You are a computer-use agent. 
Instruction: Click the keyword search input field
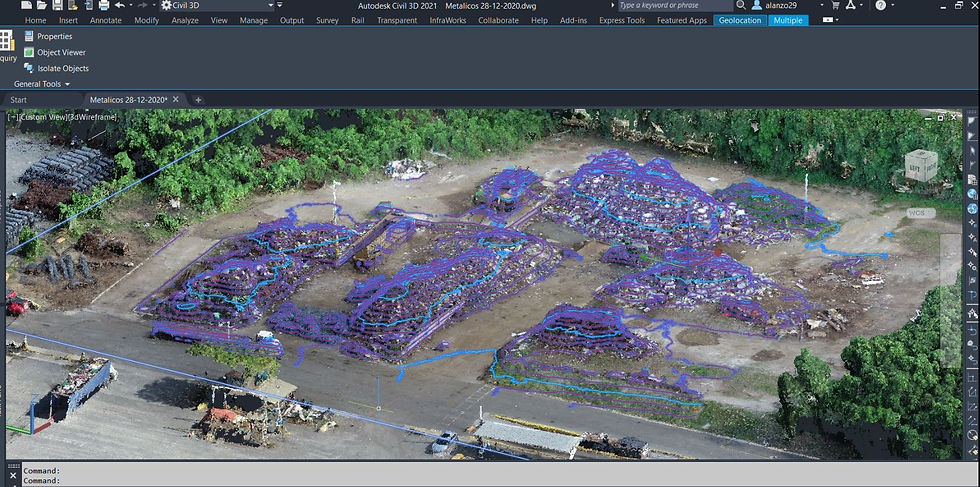click(x=676, y=5)
